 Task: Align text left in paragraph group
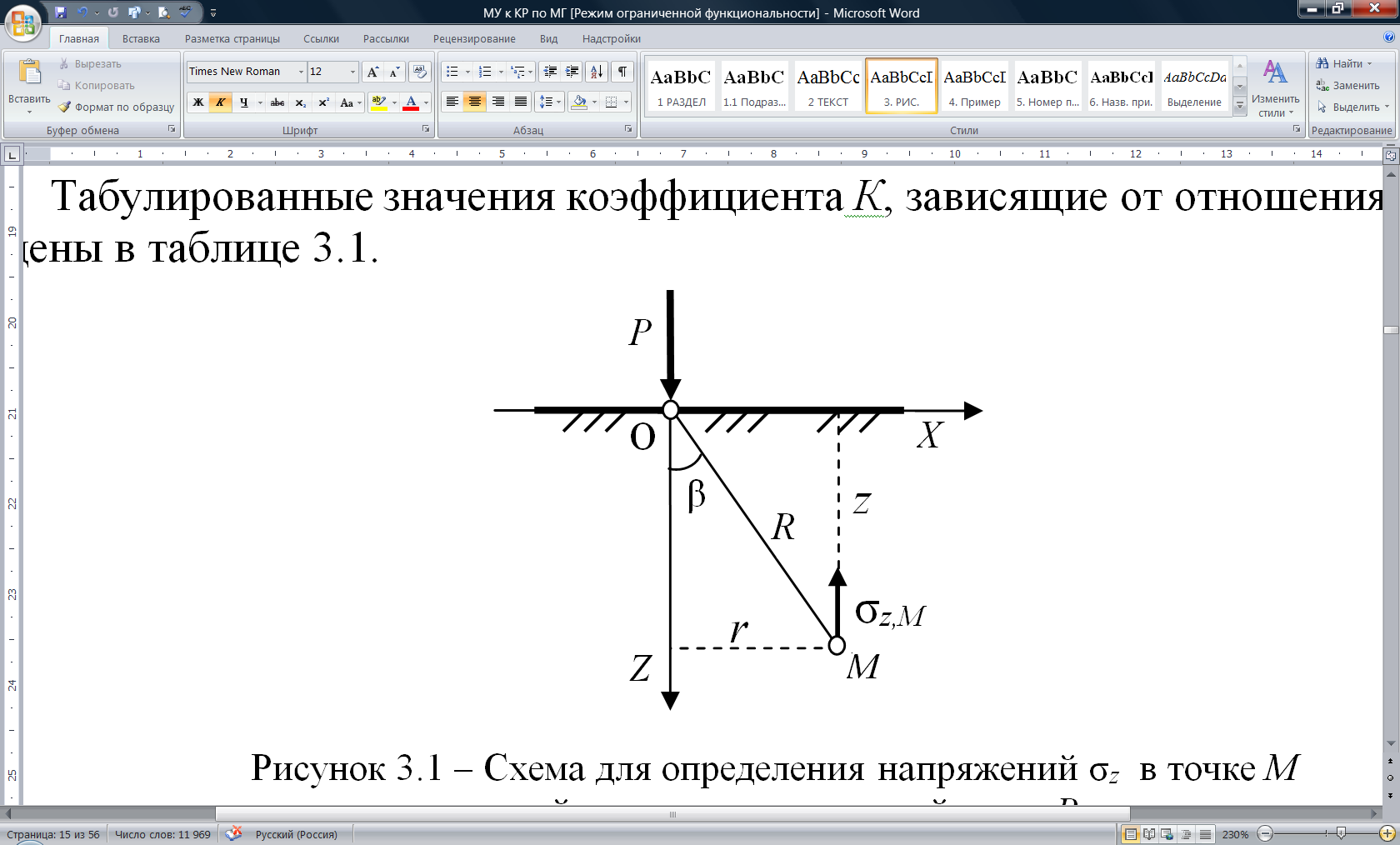click(x=452, y=102)
